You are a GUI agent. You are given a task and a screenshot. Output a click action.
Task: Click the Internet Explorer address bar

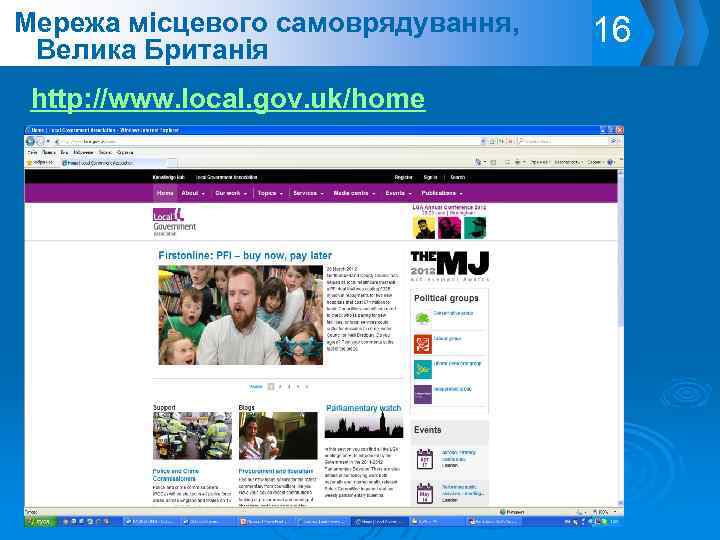266,141
